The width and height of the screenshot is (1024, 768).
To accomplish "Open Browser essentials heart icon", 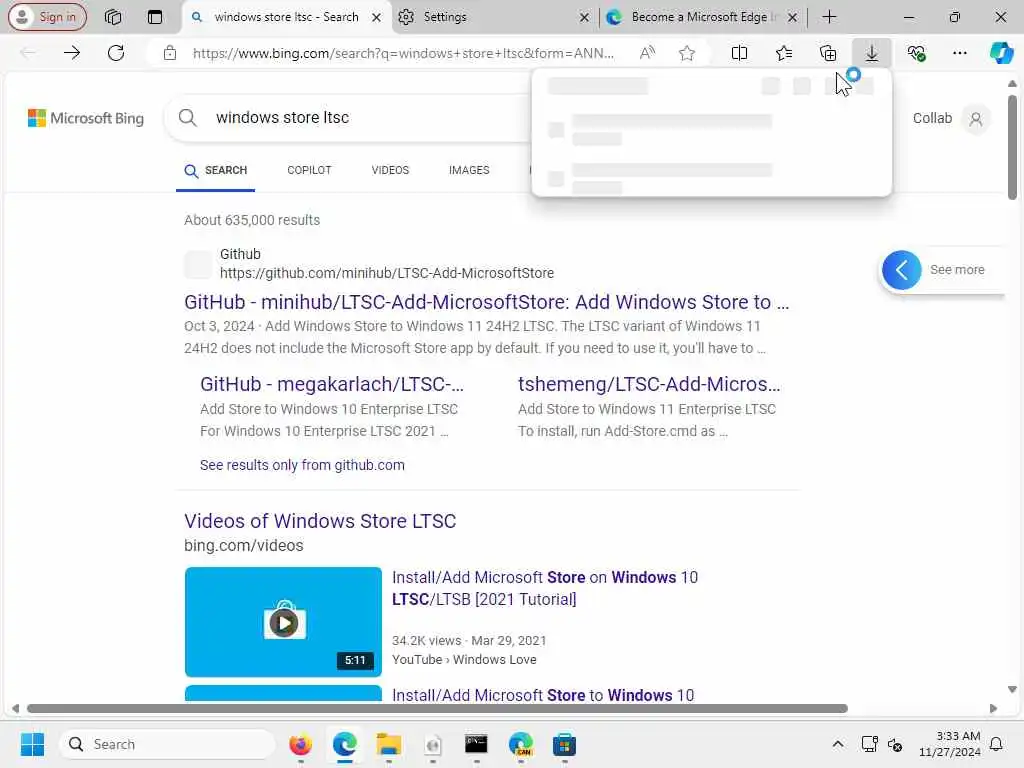I will point(916,53).
